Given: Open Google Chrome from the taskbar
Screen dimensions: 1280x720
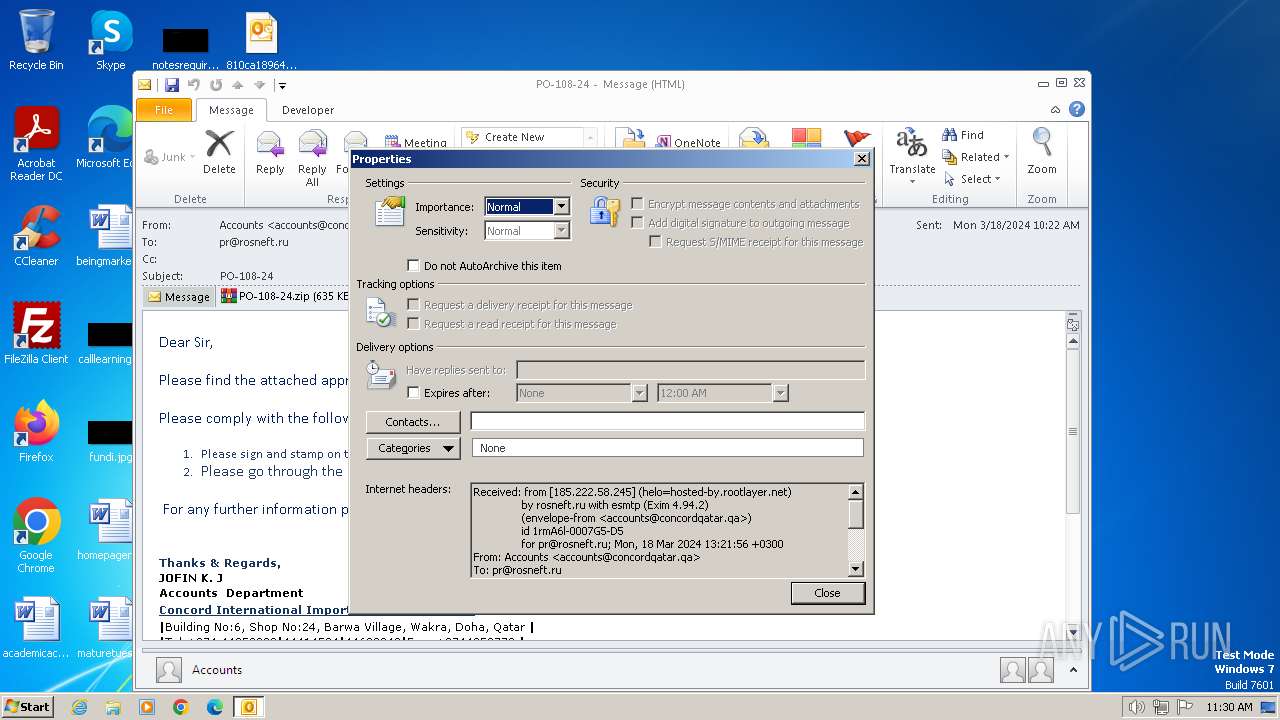Looking at the screenshot, I should pyautogui.click(x=181, y=707).
